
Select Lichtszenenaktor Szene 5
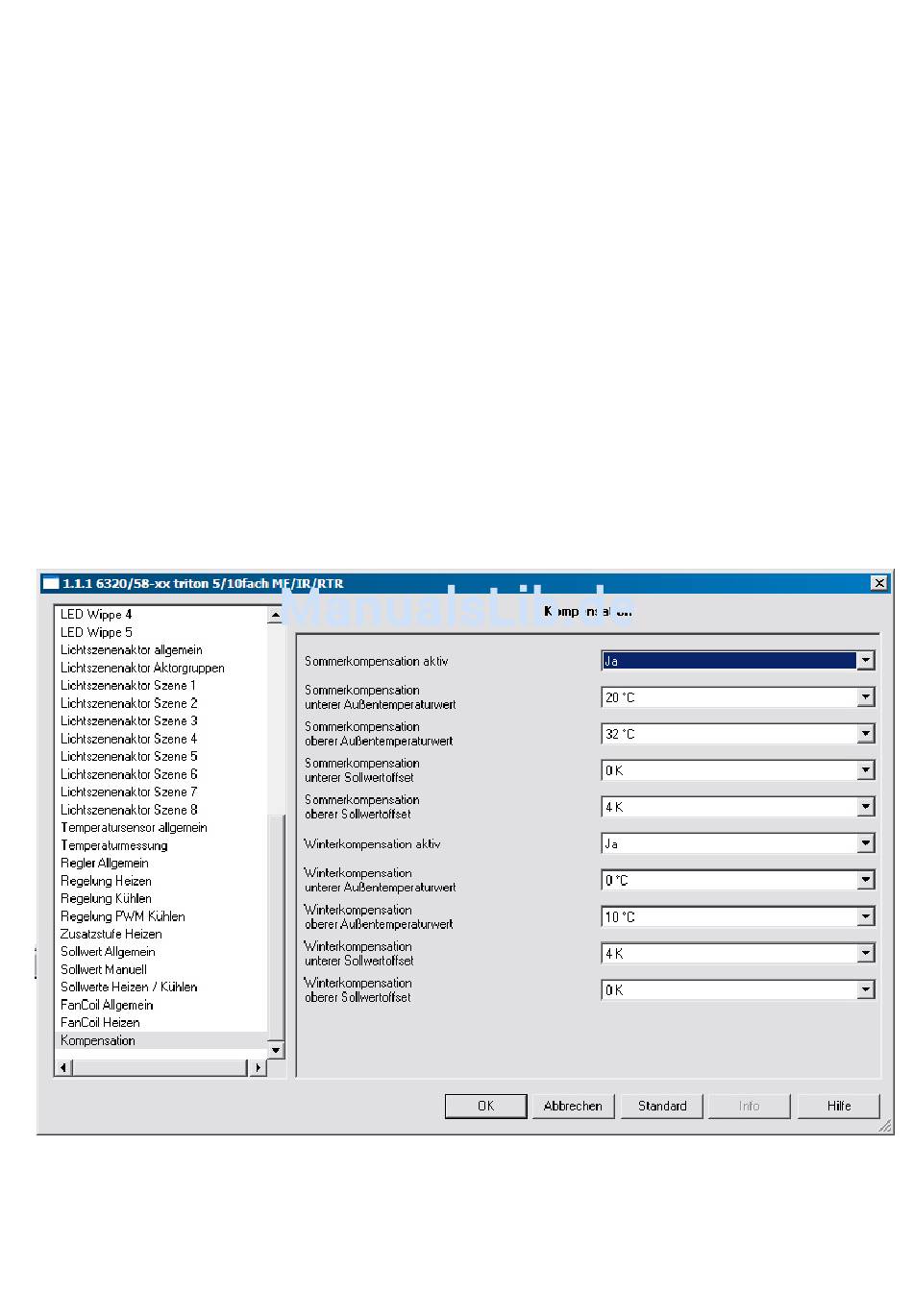coord(129,757)
